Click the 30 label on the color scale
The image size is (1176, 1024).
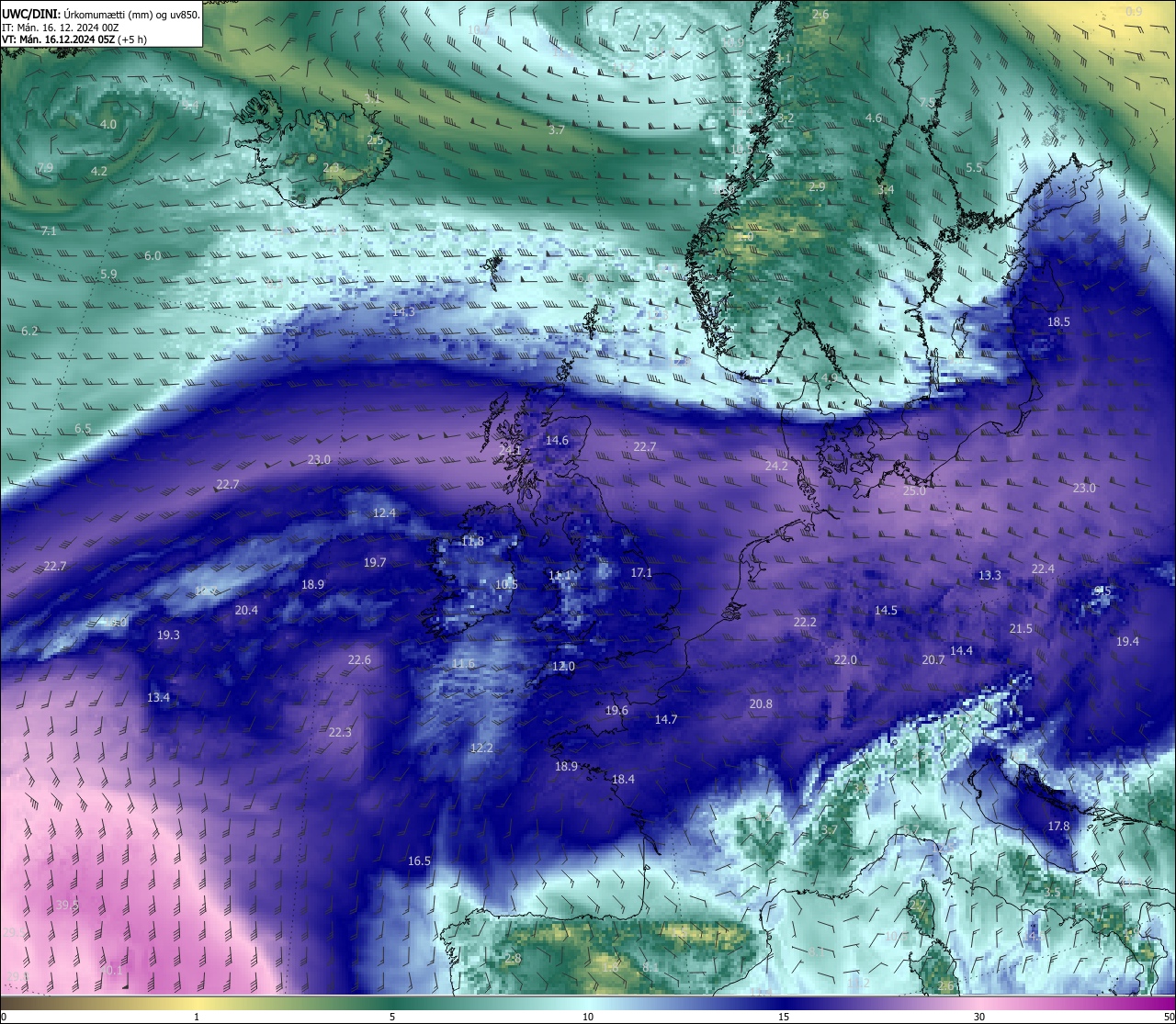979,1017
